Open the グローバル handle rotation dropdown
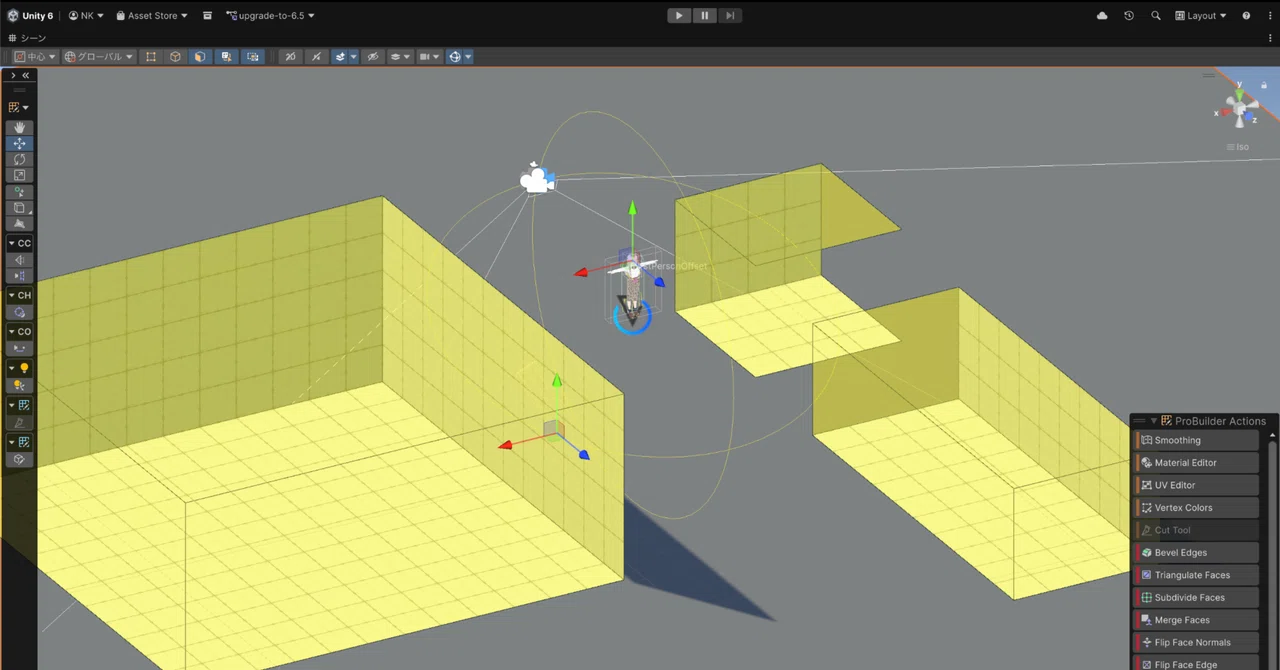 (x=99, y=57)
